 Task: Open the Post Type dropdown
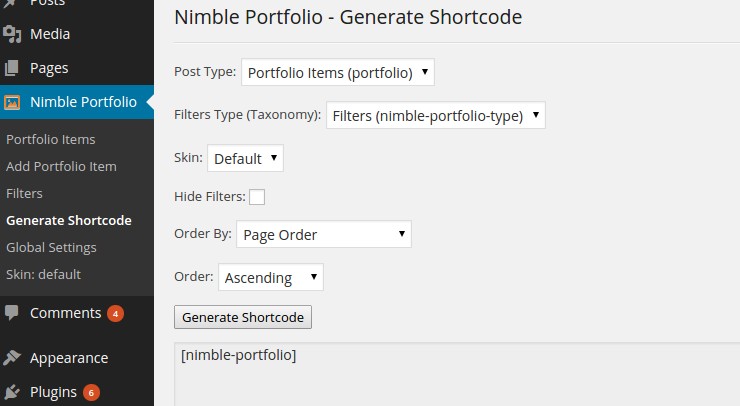(337, 72)
